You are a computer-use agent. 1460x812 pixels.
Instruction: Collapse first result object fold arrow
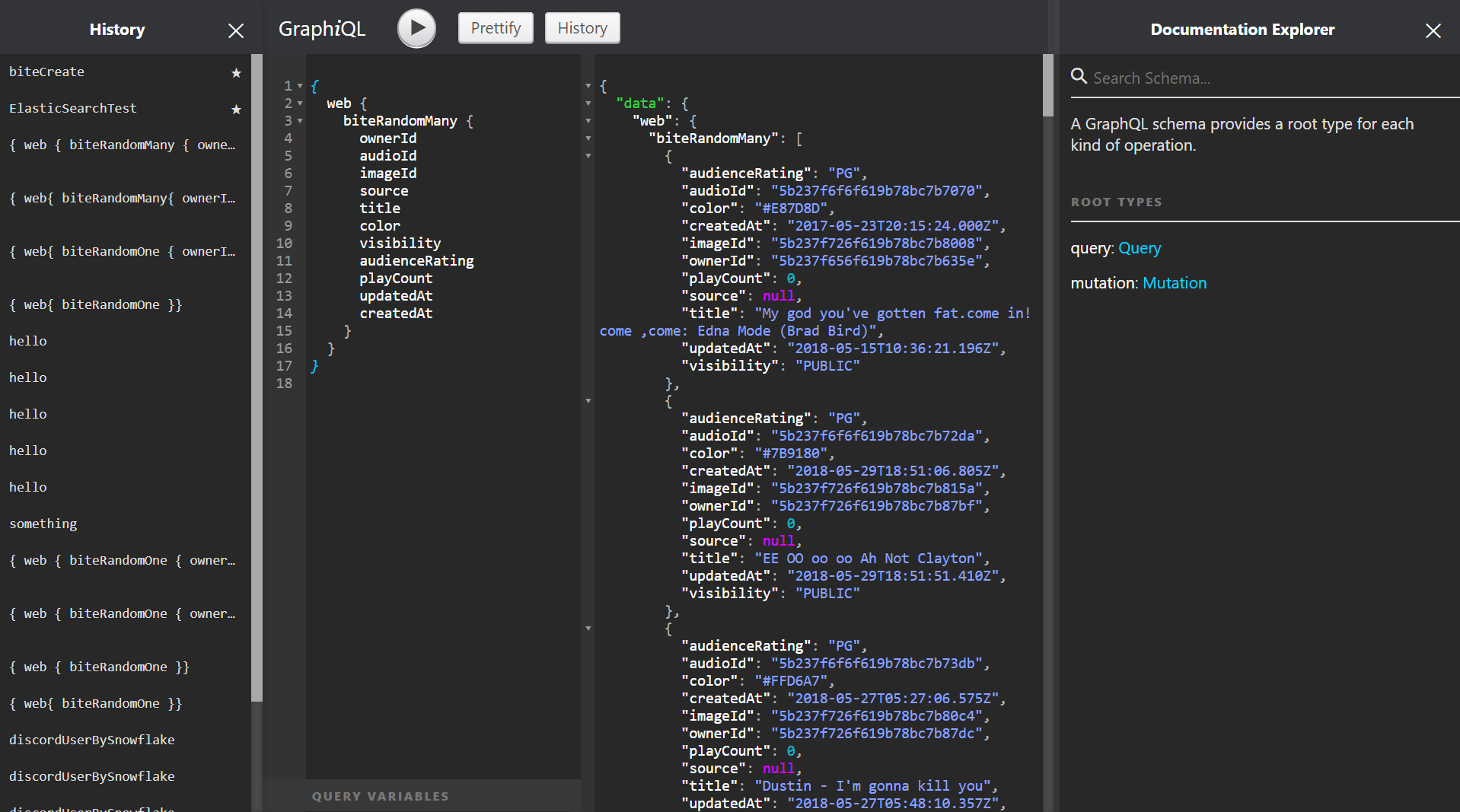pos(588,156)
